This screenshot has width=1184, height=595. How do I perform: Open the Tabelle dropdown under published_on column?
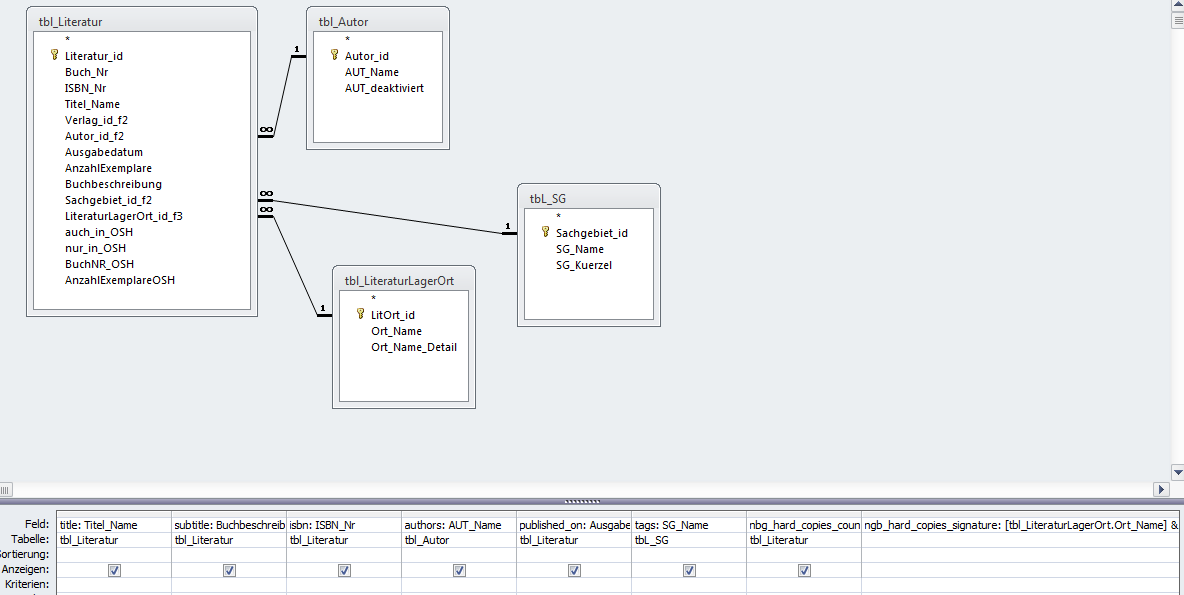pyautogui.click(x=574, y=538)
